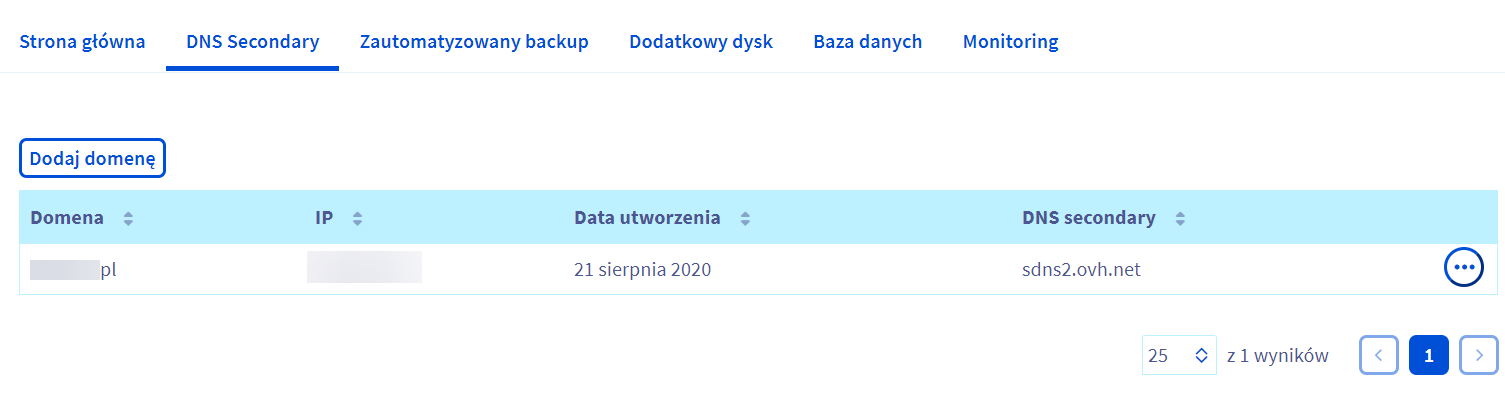This screenshot has width=1505, height=393.
Task: Open the 25 results-per-page dropdown
Action: (x=1179, y=355)
